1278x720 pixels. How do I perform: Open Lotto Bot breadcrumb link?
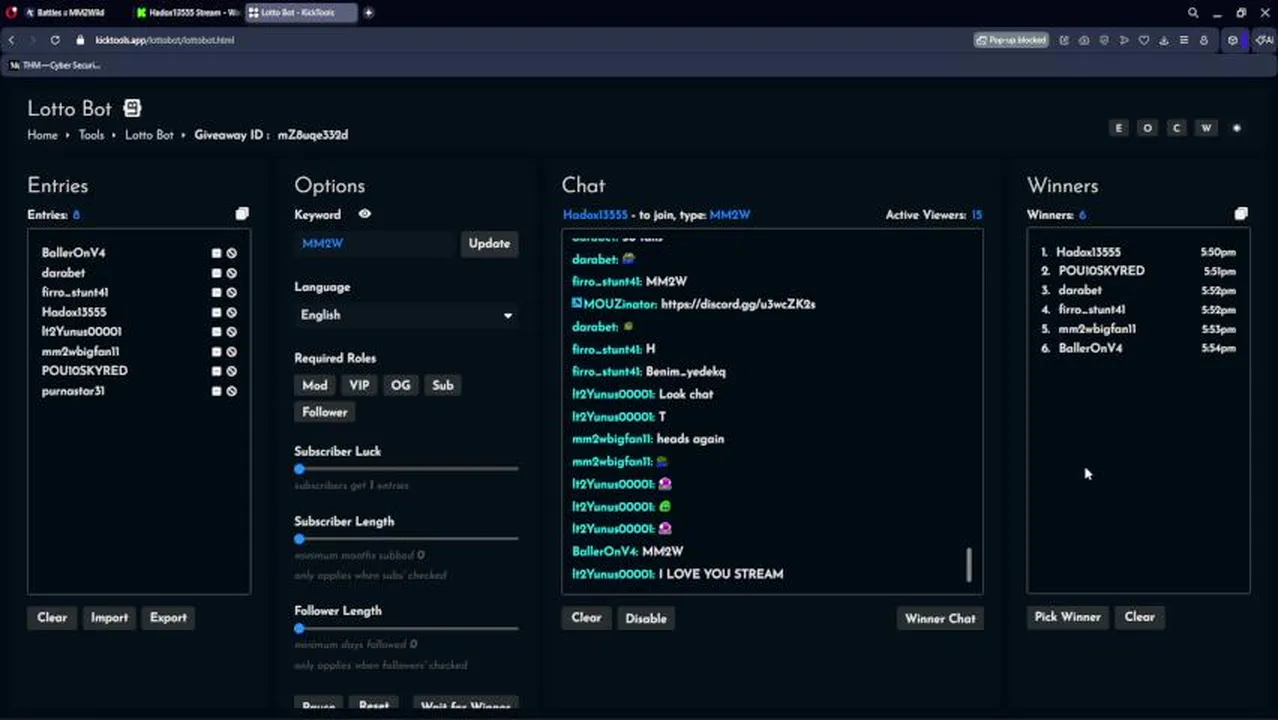tap(149, 135)
